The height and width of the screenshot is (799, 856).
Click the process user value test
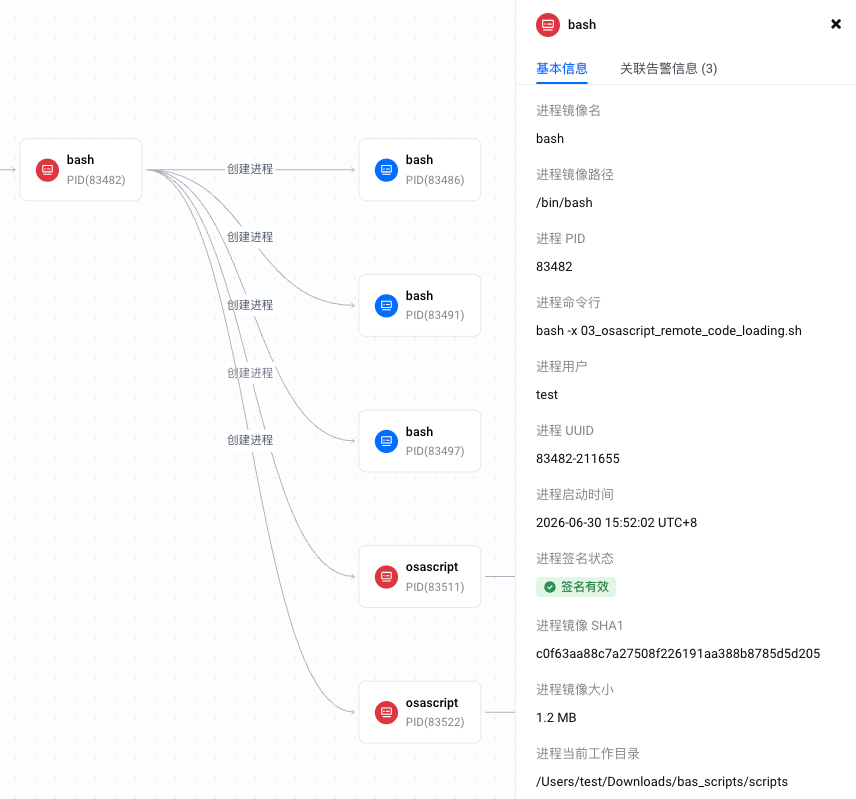click(547, 395)
